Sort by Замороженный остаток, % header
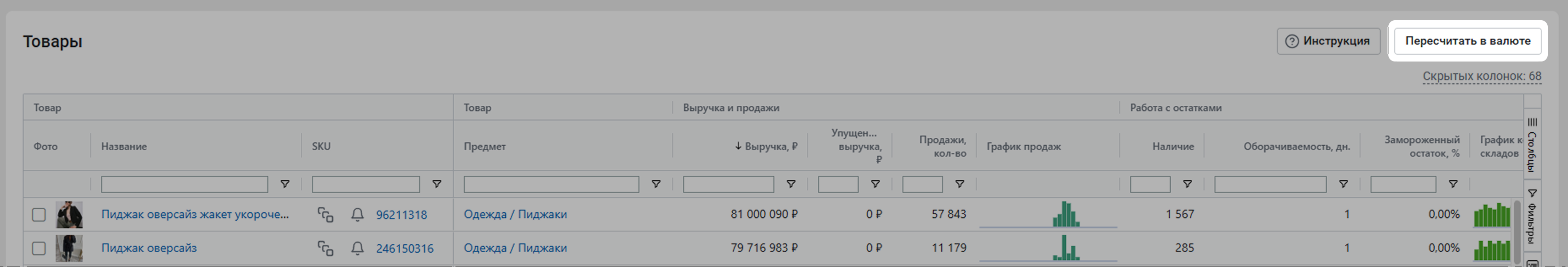The image size is (1568, 267). [x=1422, y=146]
